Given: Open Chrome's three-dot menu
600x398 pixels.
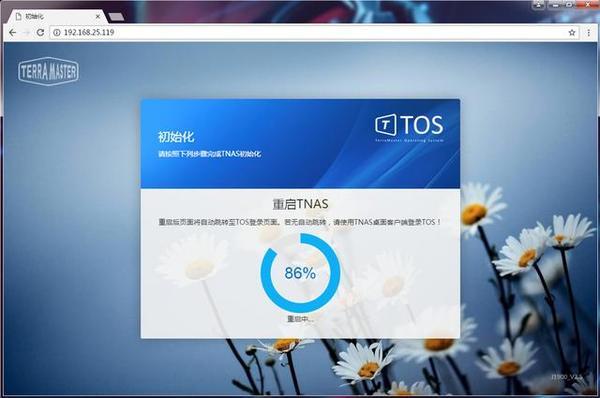Looking at the screenshot, I should [589, 33].
